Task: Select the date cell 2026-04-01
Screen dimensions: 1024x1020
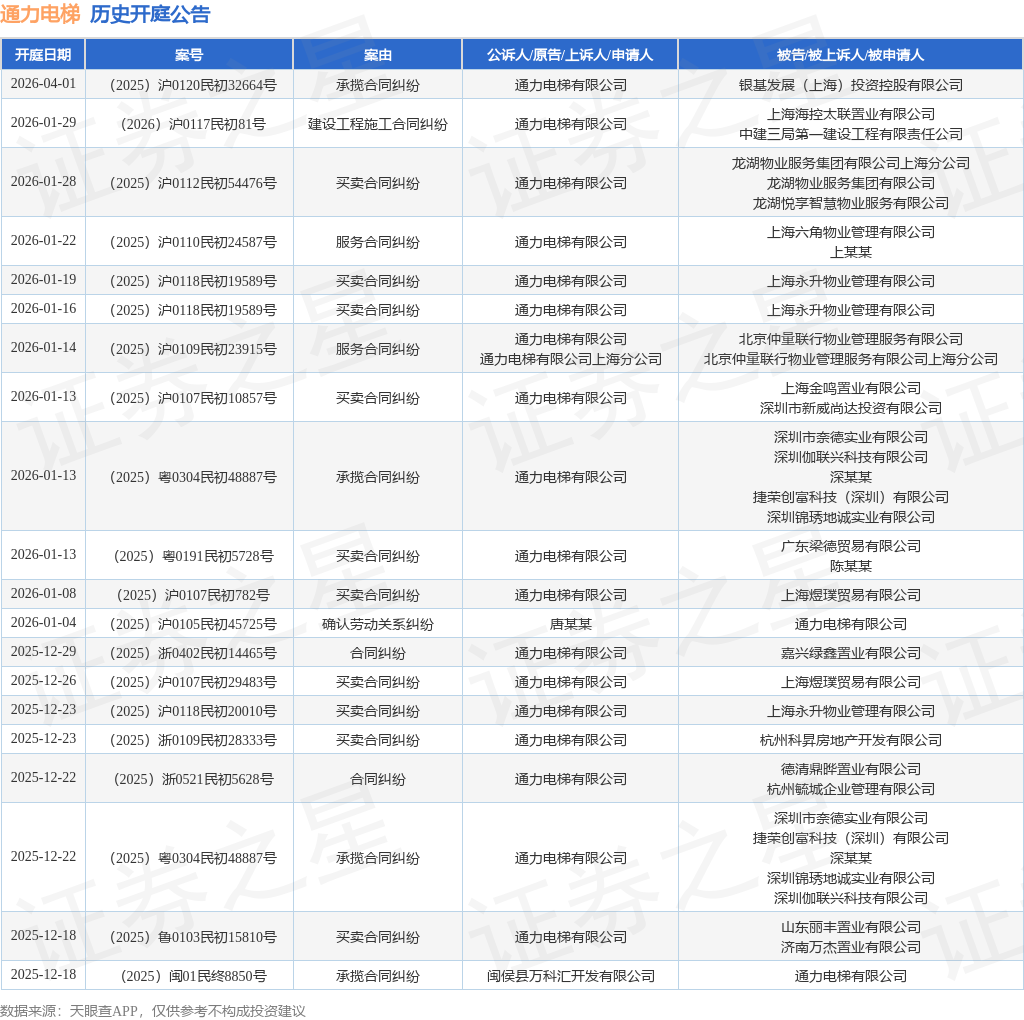Action: tap(43, 84)
